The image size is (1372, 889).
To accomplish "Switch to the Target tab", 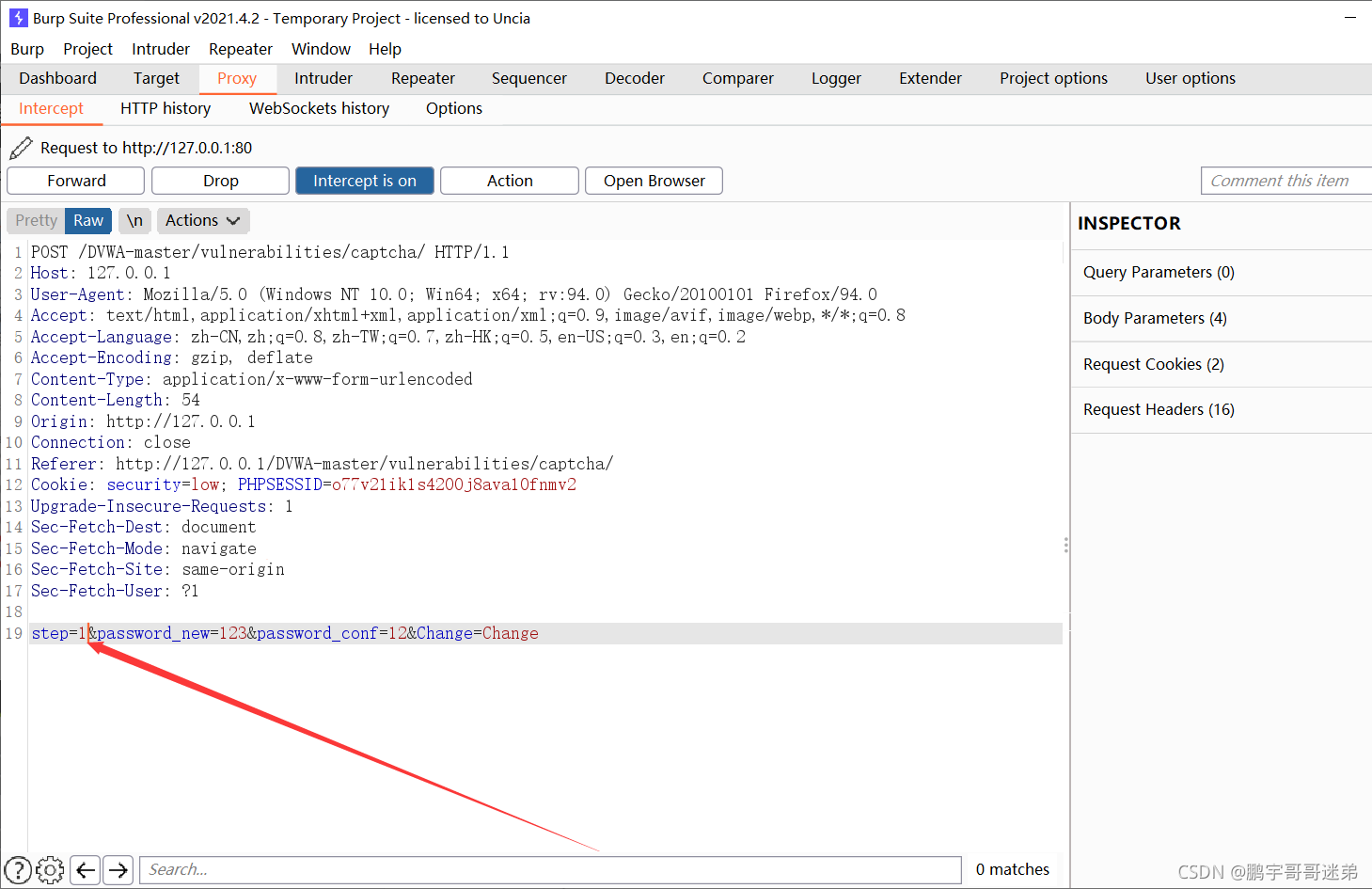I will click(x=156, y=78).
